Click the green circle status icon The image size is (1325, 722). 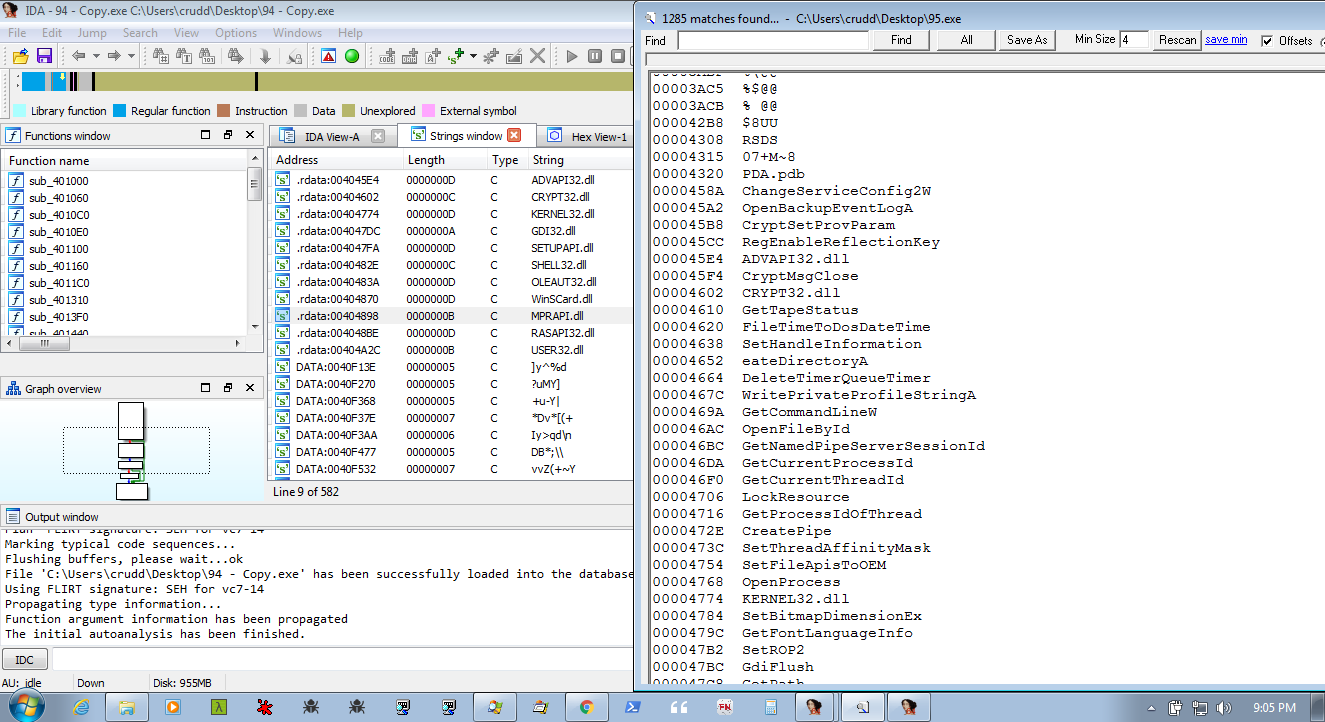(352, 56)
